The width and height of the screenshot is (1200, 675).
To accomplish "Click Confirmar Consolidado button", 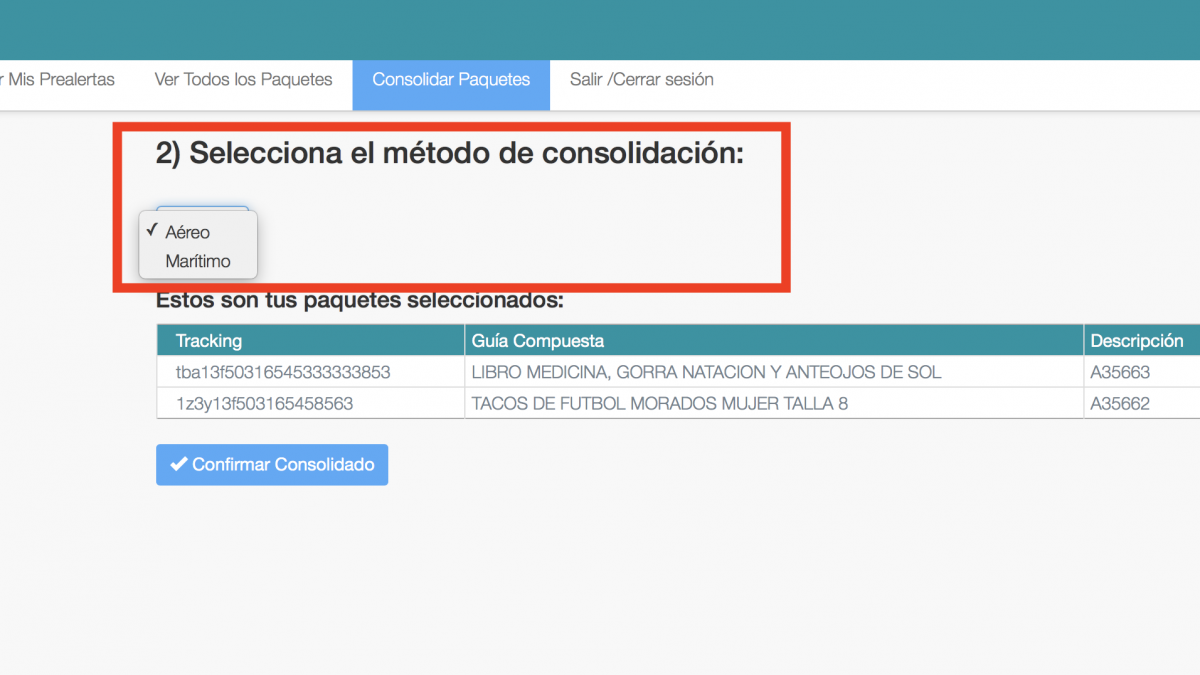I will click(x=272, y=465).
